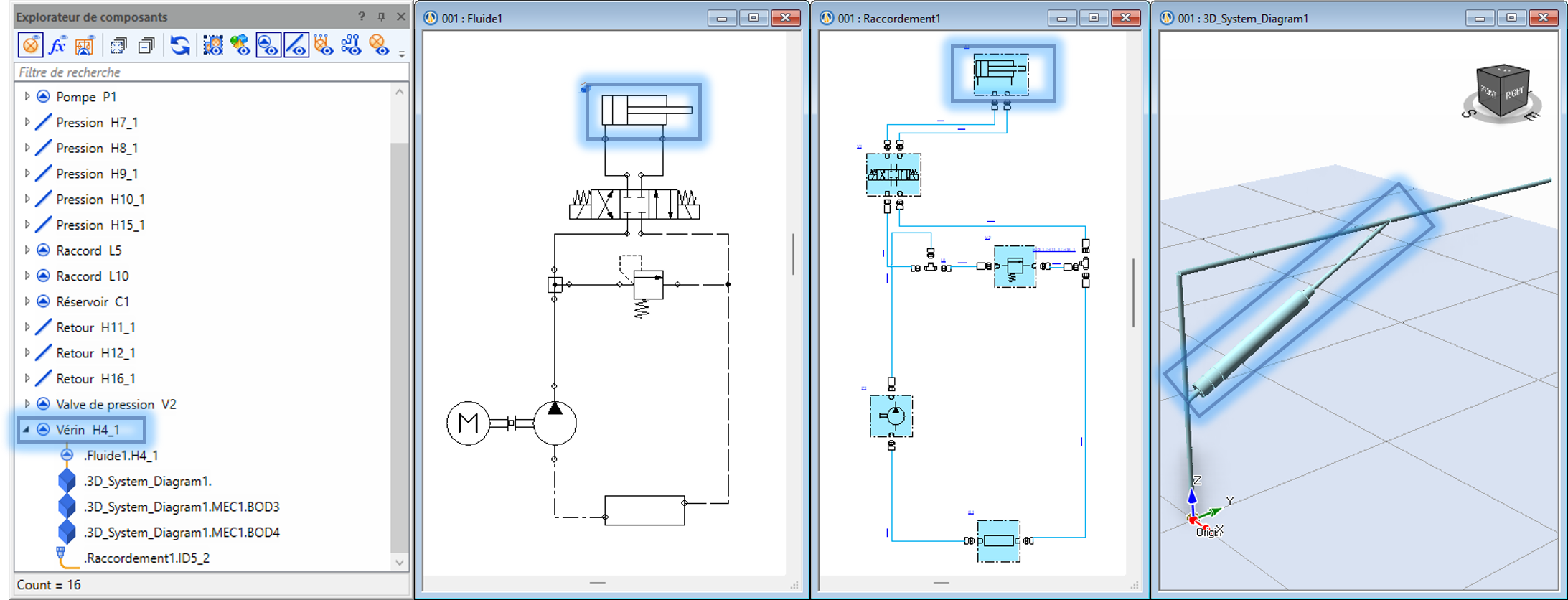Screen dimensions: 1568x600
Task: Open the toolbar overflow options arrow
Action: [x=402, y=53]
